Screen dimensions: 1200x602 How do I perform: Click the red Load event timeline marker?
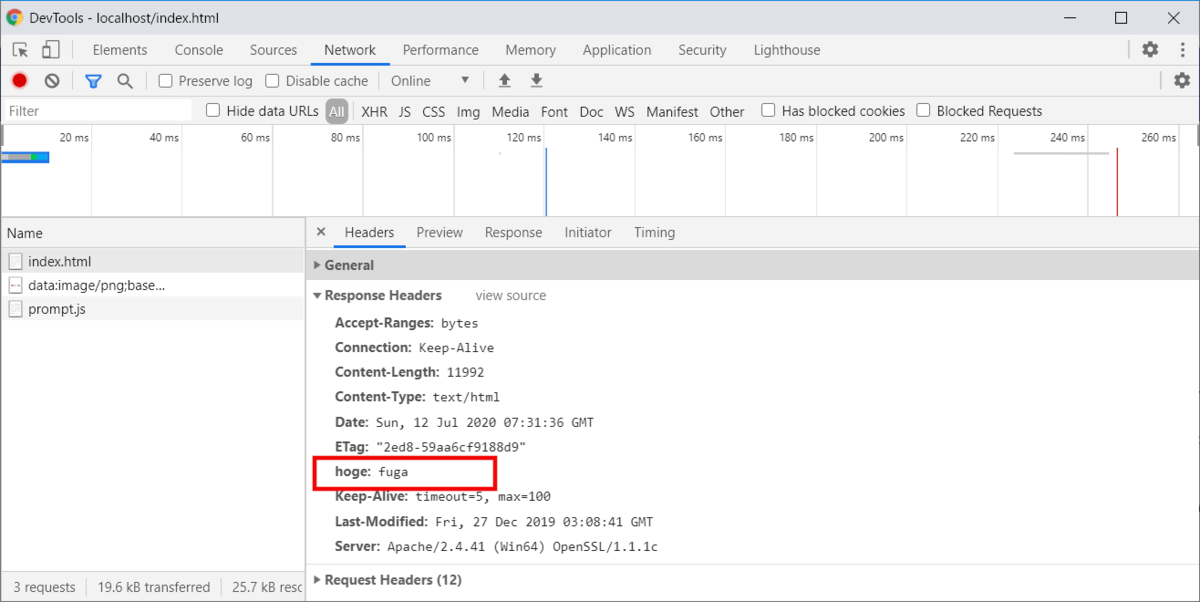tap(1117, 181)
